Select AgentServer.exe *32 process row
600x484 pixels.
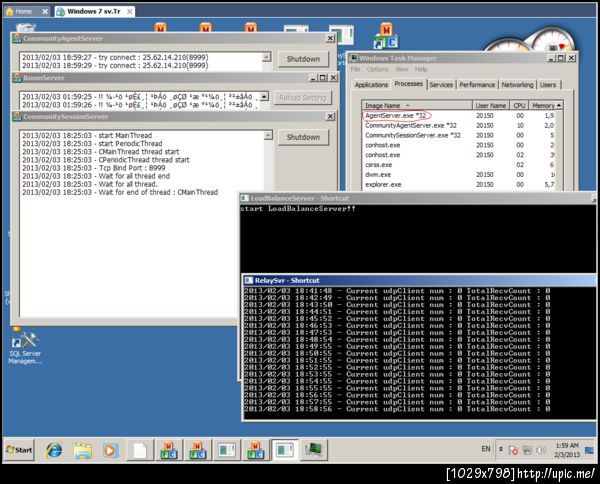tap(458, 115)
